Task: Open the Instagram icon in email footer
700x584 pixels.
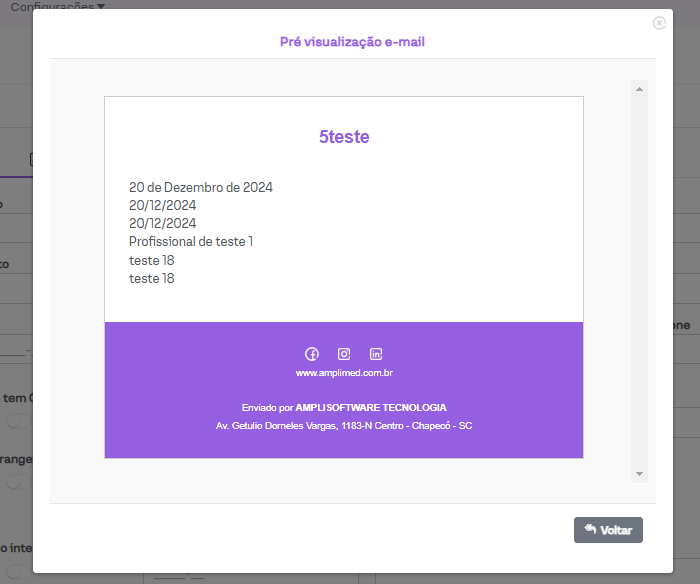Action: tap(344, 354)
